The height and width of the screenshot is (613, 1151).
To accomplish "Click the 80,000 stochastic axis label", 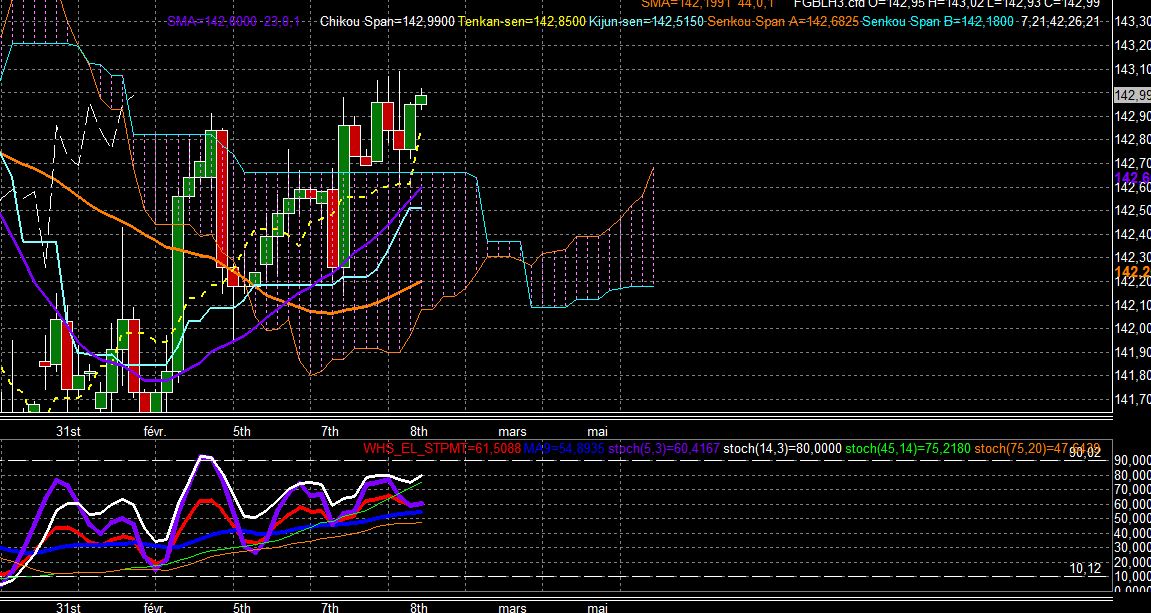I will (1133, 475).
